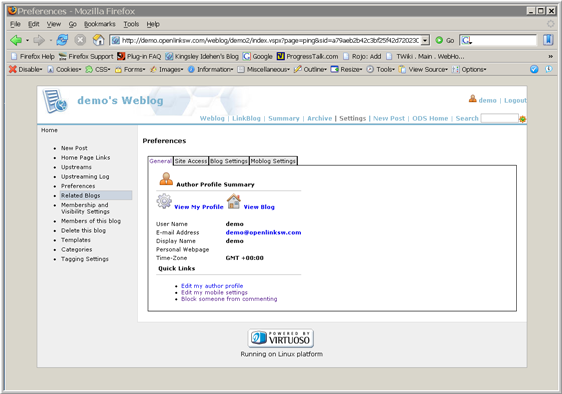Click the green Go button
Screen dimensions: 562x394
(444, 40)
